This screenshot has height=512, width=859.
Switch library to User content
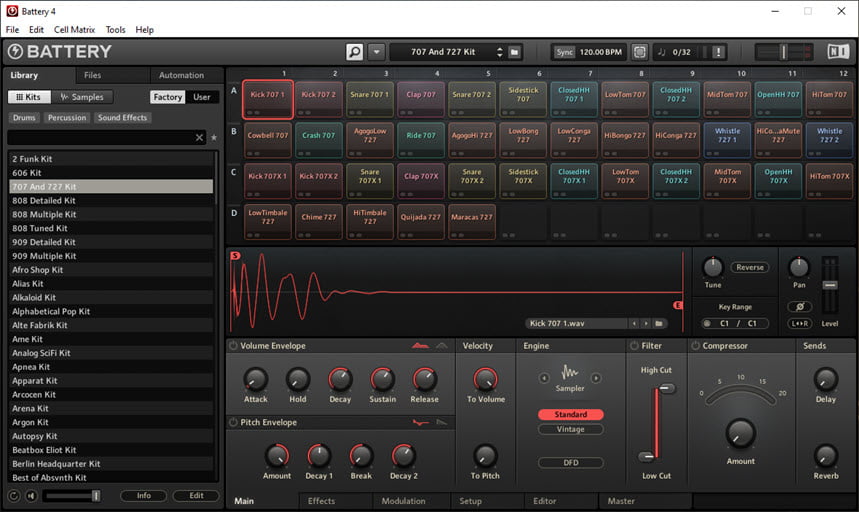pyautogui.click(x=202, y=97)
